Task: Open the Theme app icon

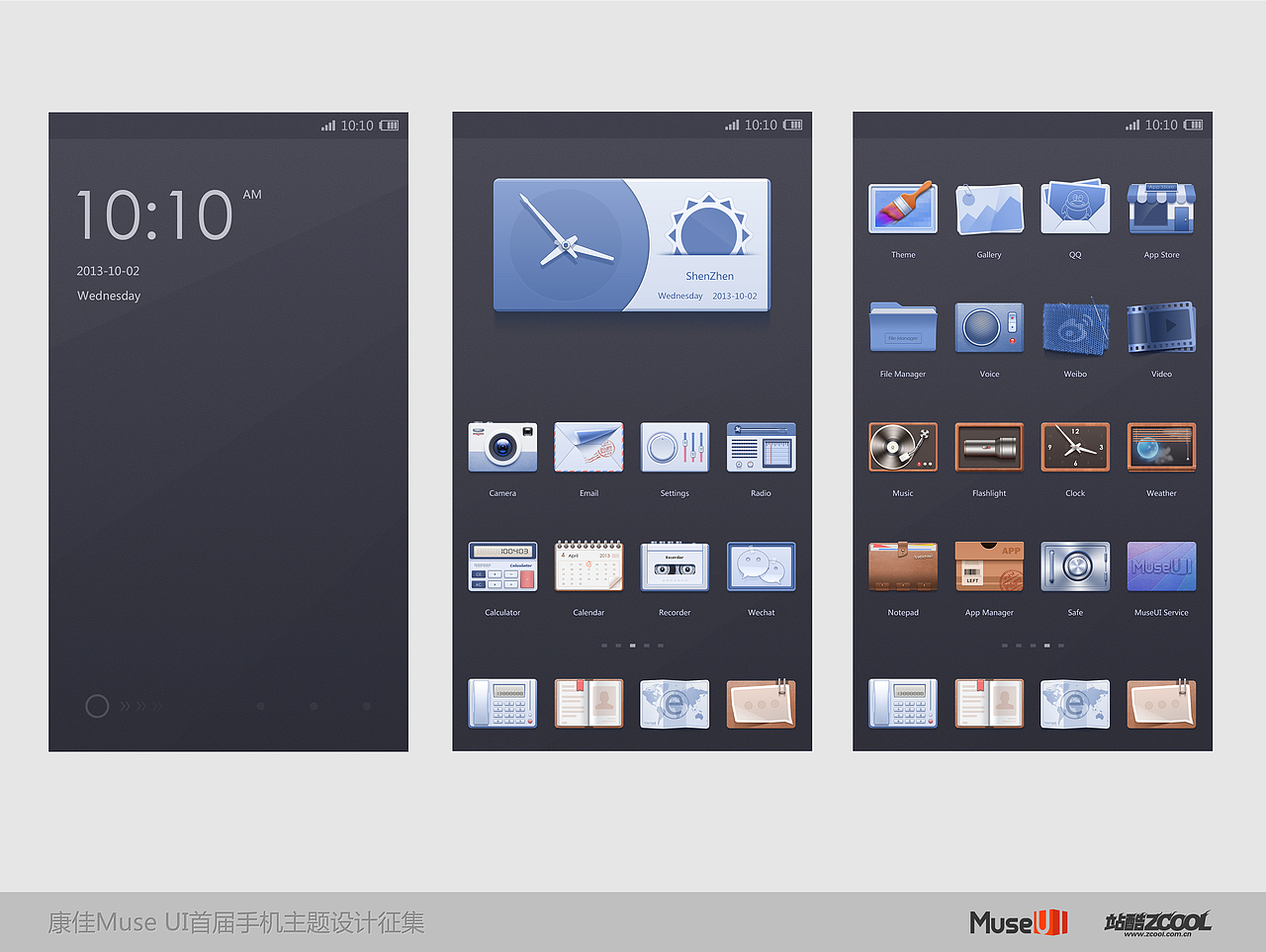Action: [903, 209]
